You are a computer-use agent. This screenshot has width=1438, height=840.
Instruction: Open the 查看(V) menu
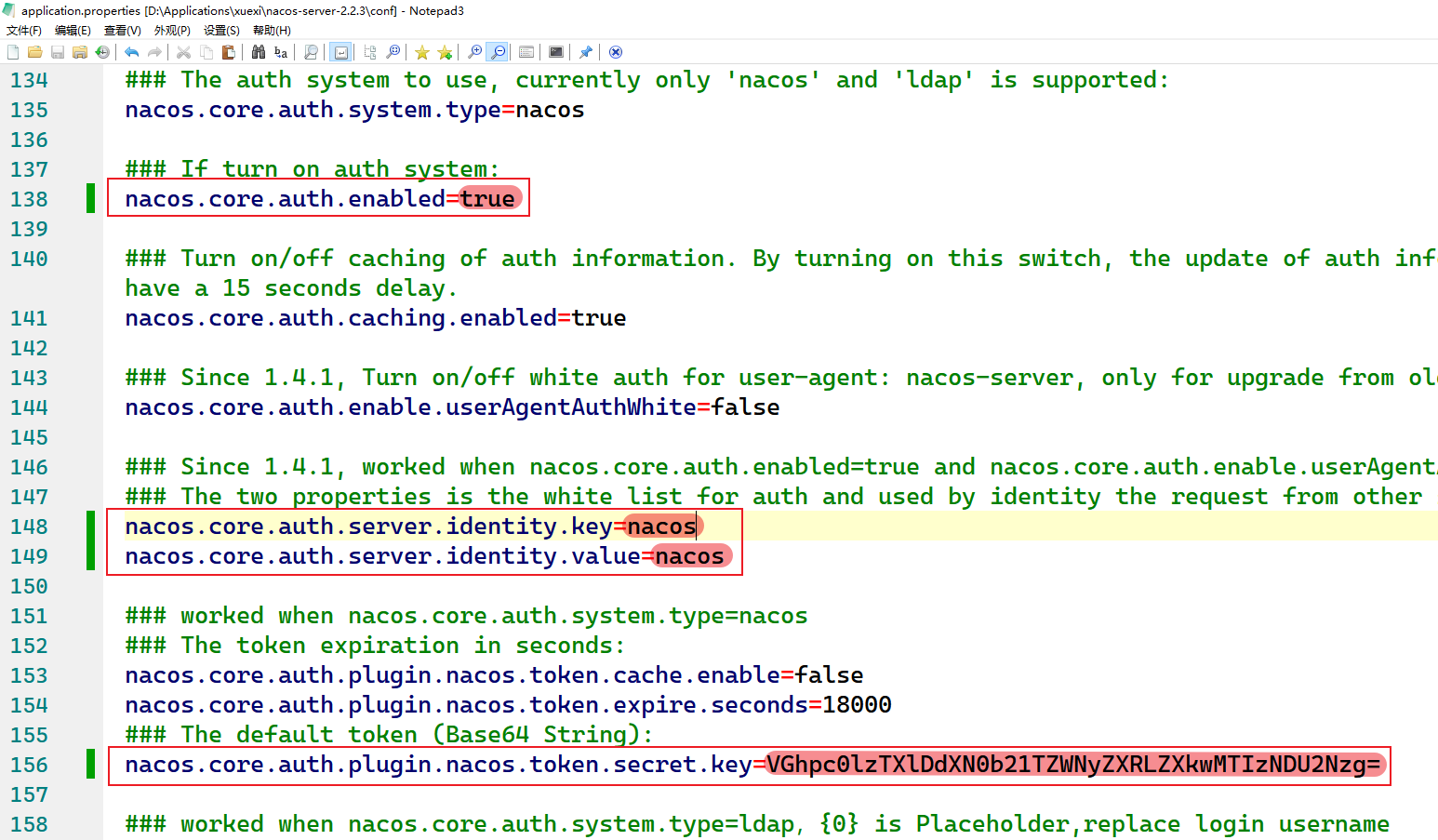[122, 30]
